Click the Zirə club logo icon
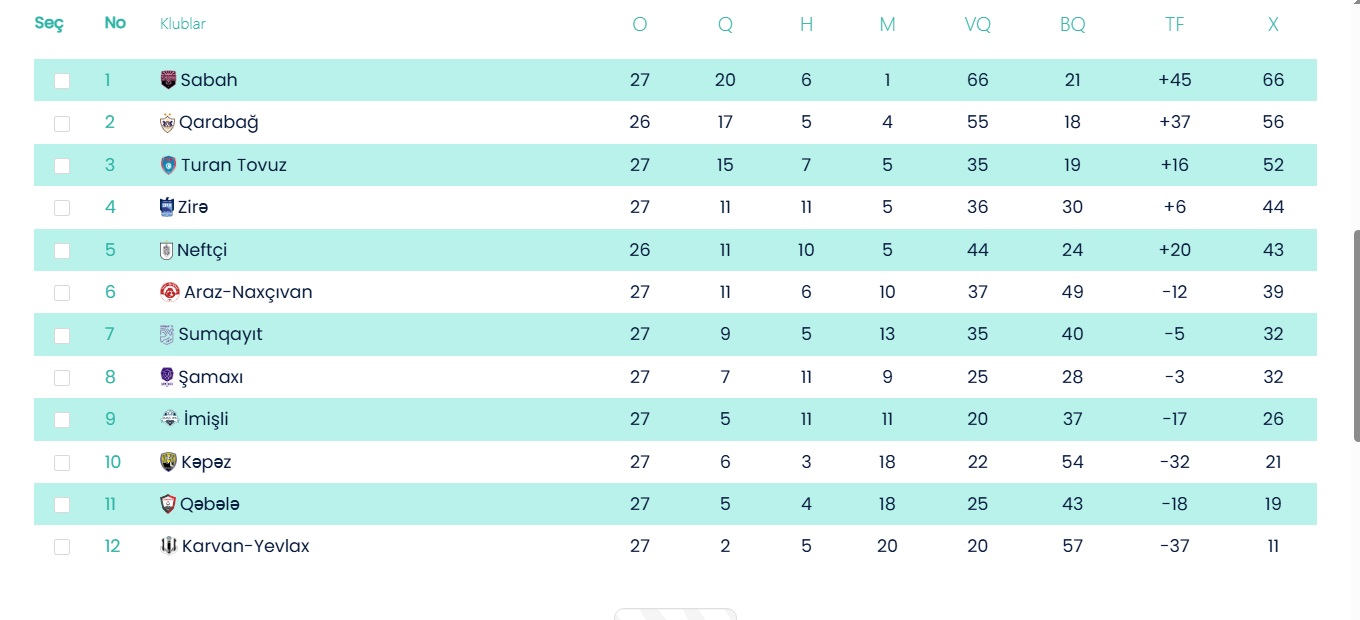The height and width of the screenshot is (620, 1360). (167, 207)
